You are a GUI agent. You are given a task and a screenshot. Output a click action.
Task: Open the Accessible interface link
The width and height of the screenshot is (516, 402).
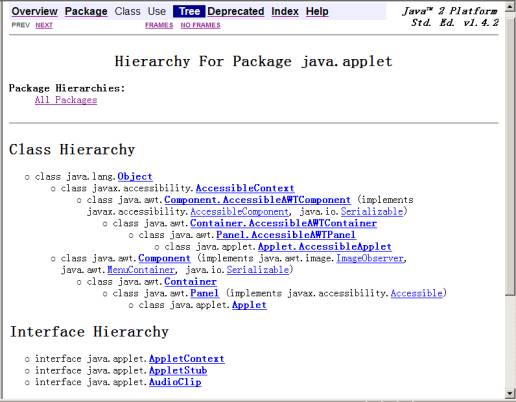[416, 293]
